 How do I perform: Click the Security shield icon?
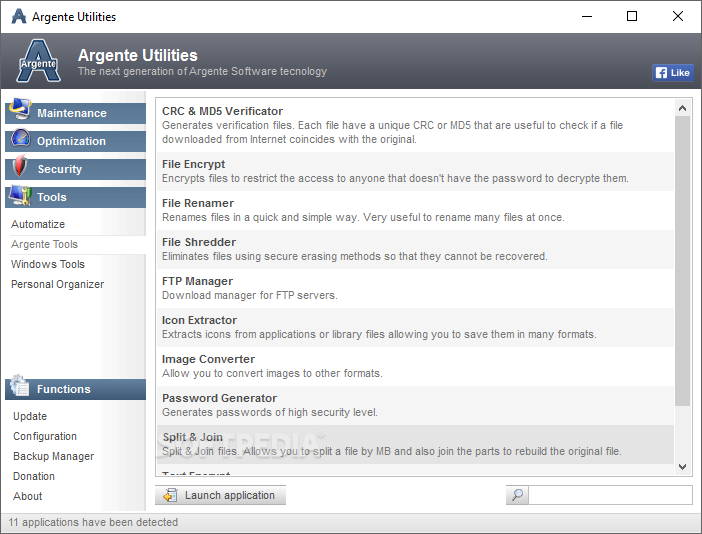pos(20,166)
